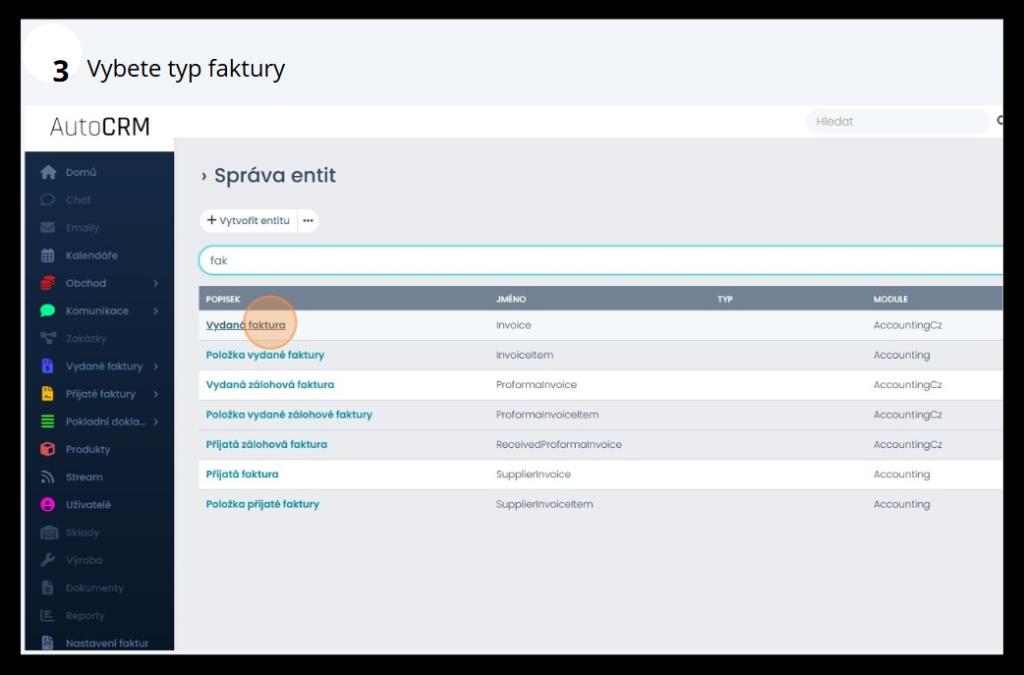Open Stream in the sidebar menu
The image size is (1024, 675).
[x=84, y=477]
